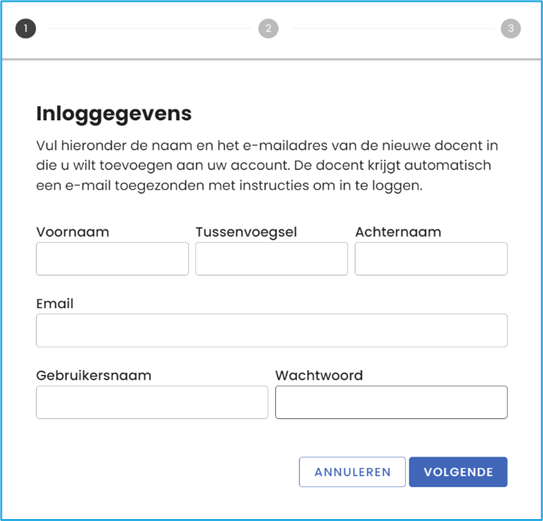Continue with the Volgende button
This screenshot has height=521, width=543.
click(x=458, y=472)
